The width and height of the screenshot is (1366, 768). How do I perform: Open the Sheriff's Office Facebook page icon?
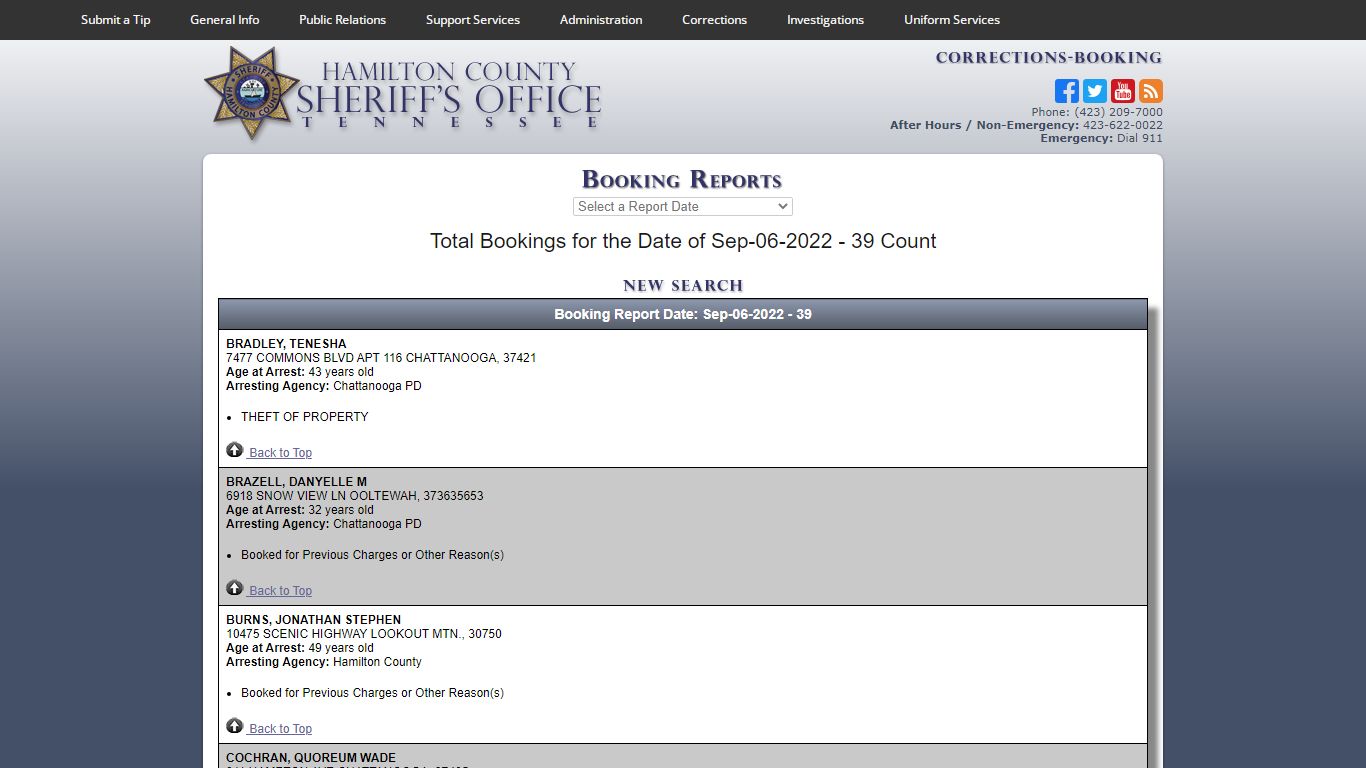click(x=1067, y=91)
